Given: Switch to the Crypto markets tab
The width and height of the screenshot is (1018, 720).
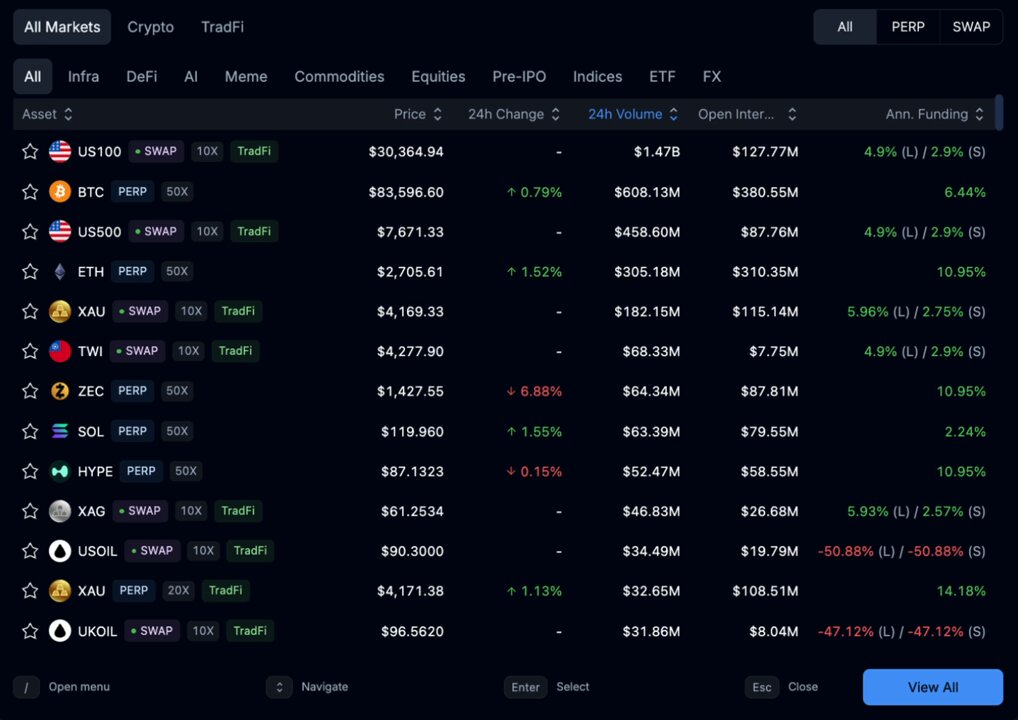Looking at the screenshot, I should [151, 27].
